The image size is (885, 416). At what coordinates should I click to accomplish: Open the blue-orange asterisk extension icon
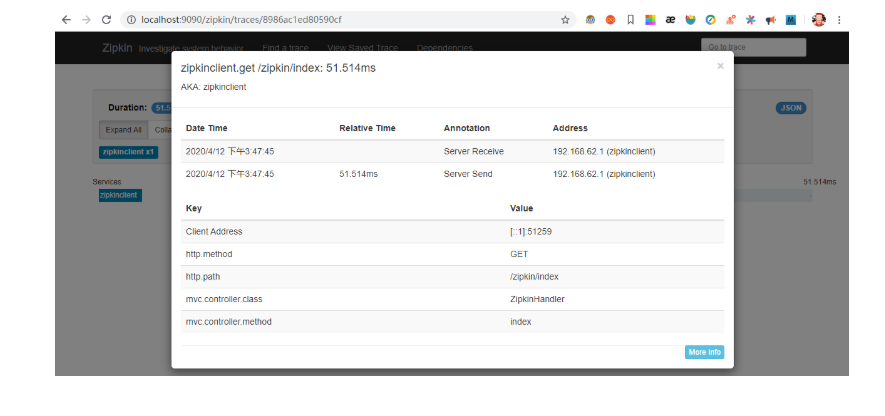pos(750,20)
